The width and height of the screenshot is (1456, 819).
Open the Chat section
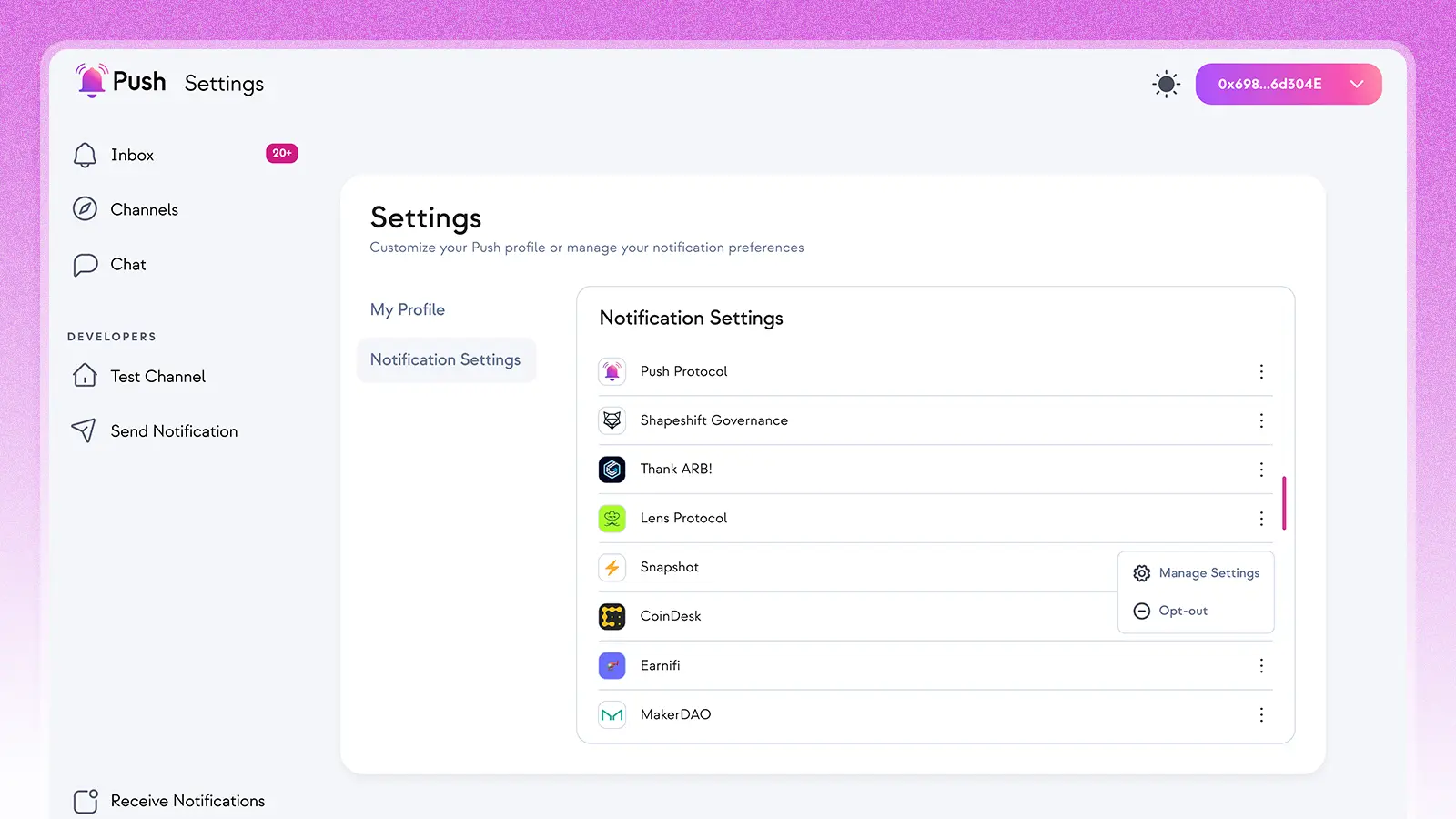(x=126, y=264)
